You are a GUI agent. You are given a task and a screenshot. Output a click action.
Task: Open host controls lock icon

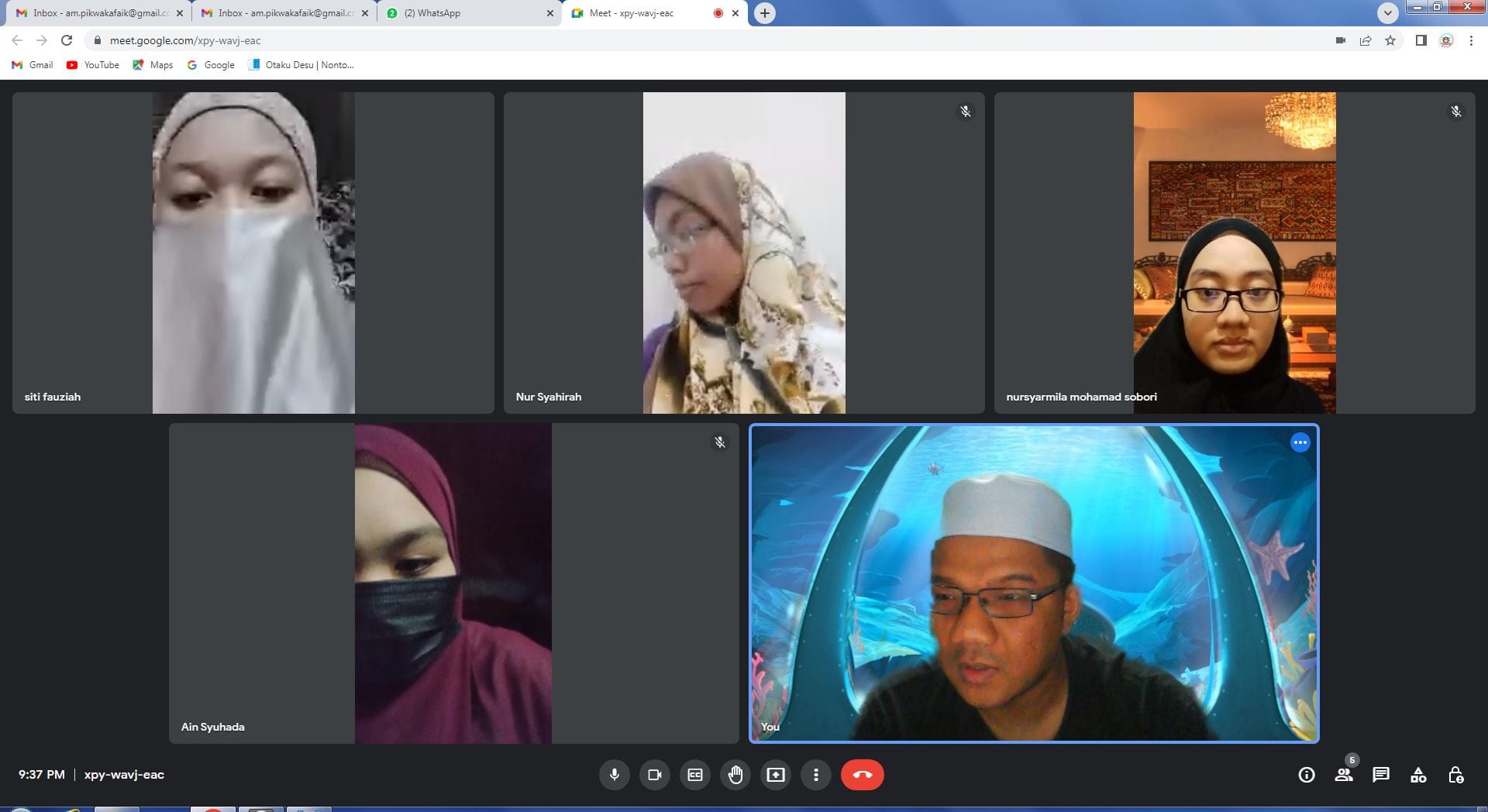[x=1455, y=775]
